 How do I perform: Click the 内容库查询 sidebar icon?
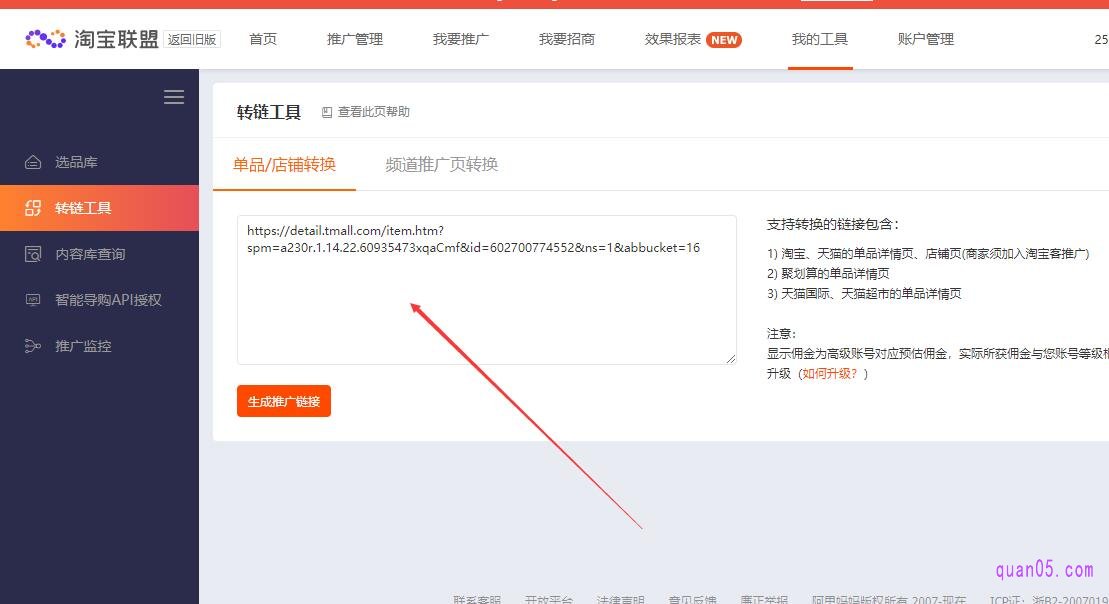click(33, 254)
